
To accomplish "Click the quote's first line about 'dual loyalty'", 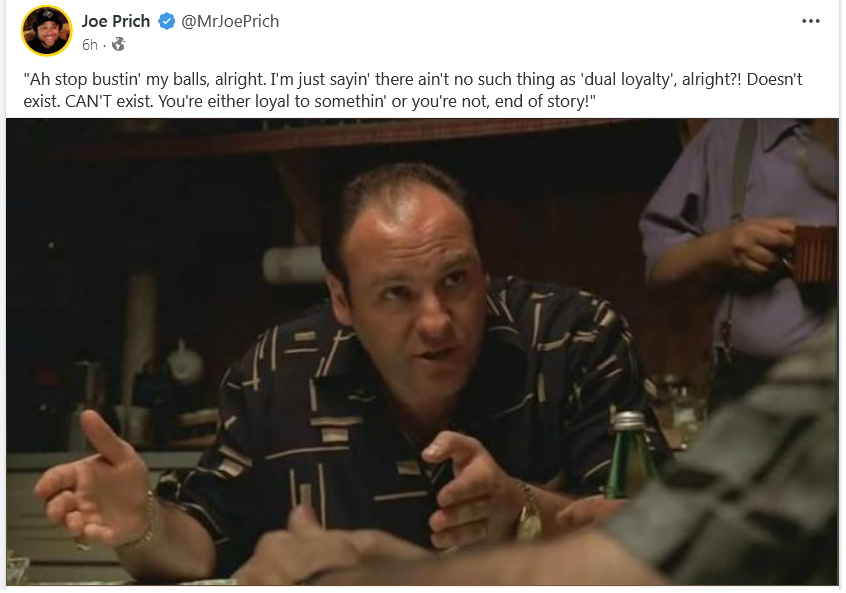I will [413, 79].
